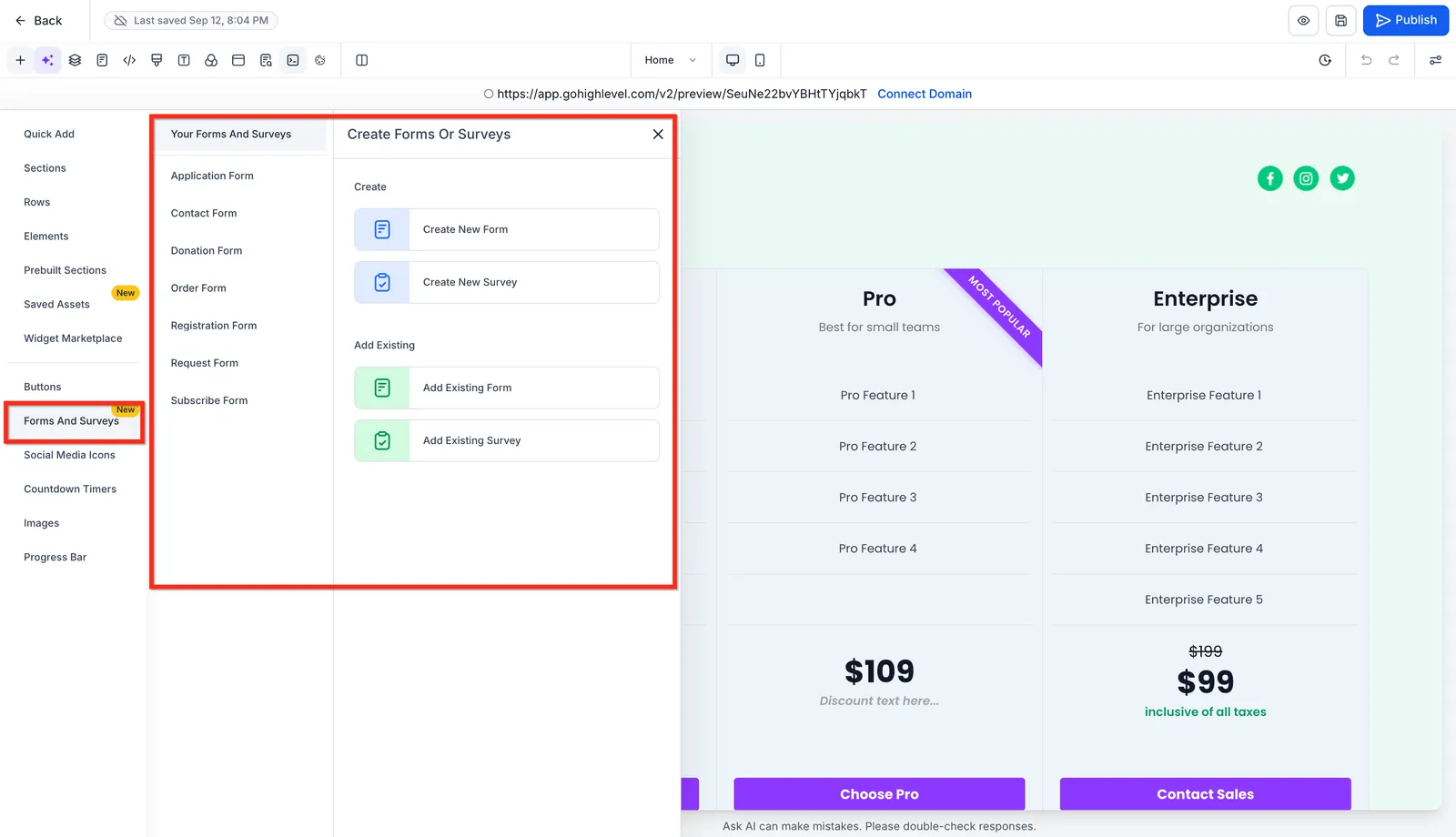Click the Choose Pro button
Screen dimensions: 1456x837
879,794
